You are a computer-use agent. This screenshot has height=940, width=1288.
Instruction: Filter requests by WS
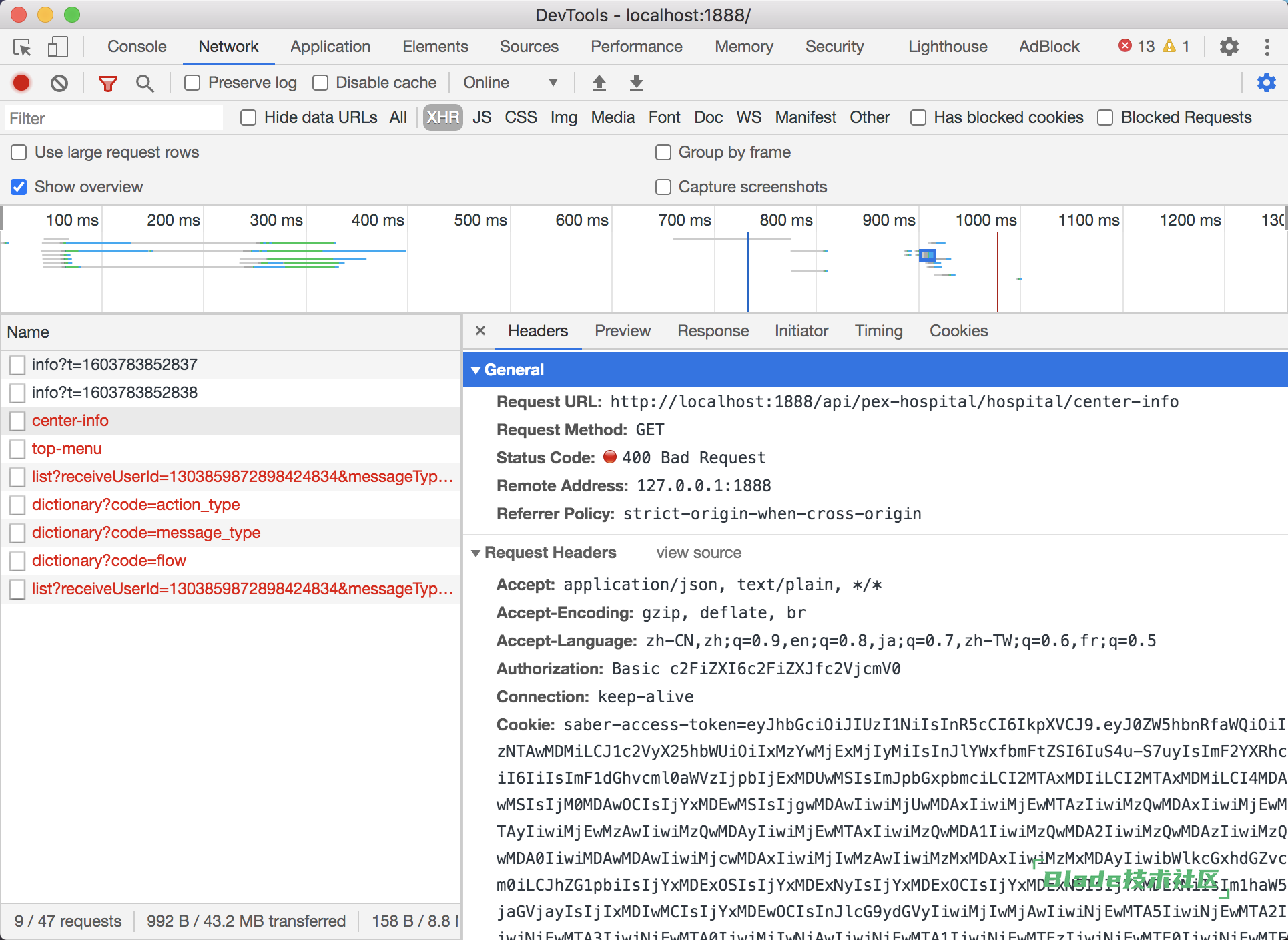(x=749, y=117)
